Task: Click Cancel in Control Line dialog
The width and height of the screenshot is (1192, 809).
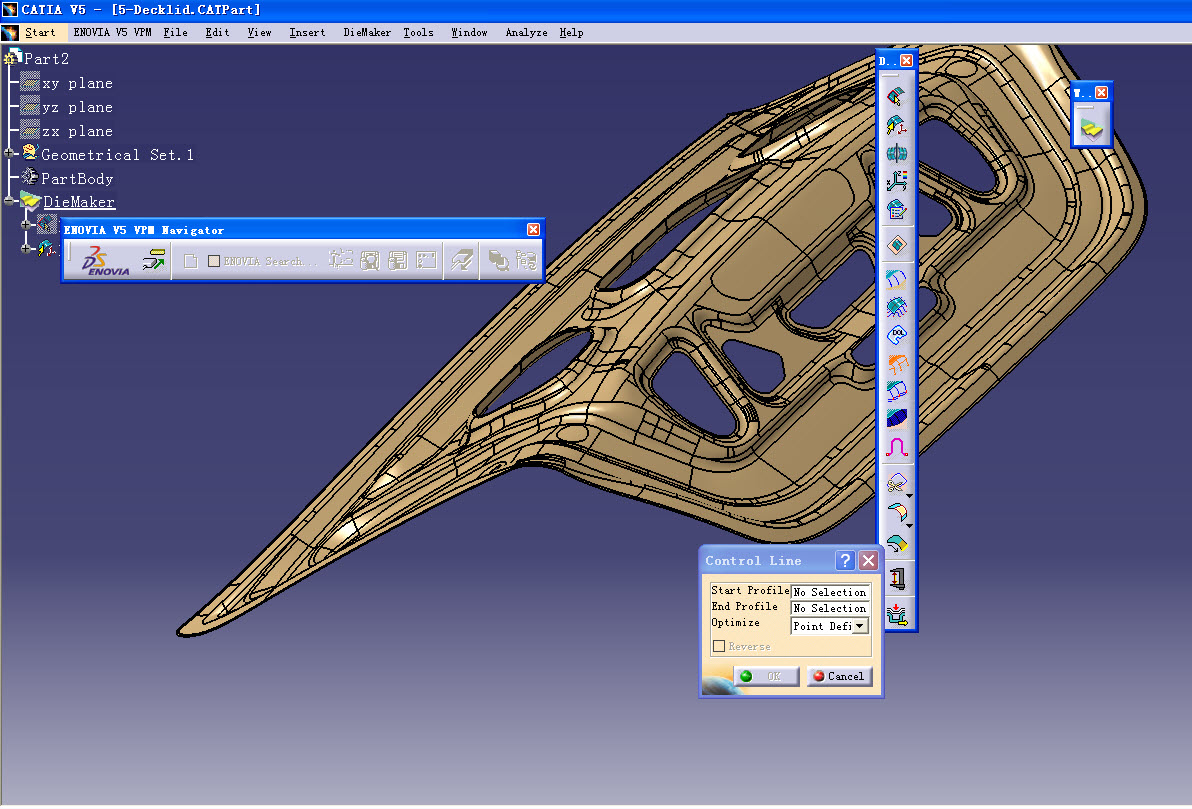Action: [839, 676]
